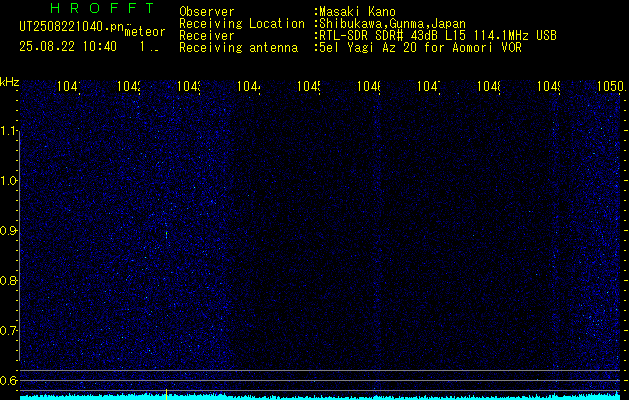Click the 'Receiving antenna' label
This screenshot has height=400, width=629.
(239, 48)
